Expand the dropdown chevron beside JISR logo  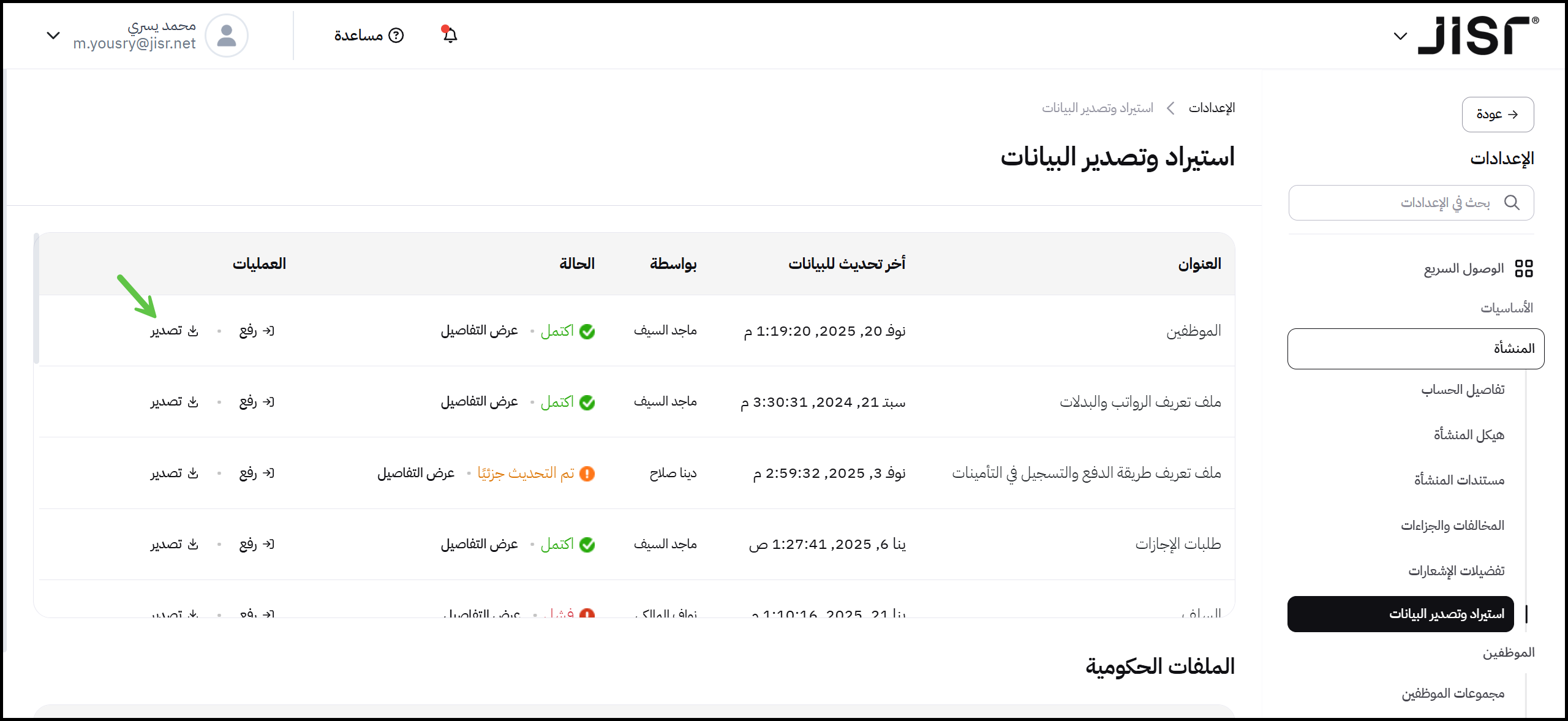pyautogui.click(x=1400, y=36)
